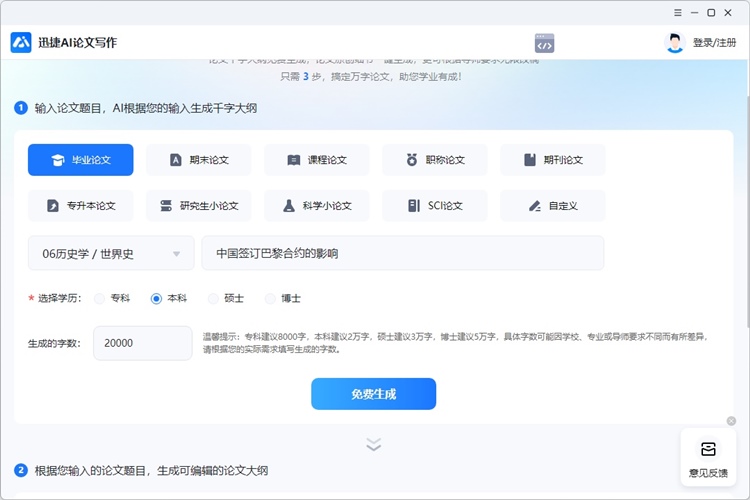Click the user avatar icon

tap(675, 43)
